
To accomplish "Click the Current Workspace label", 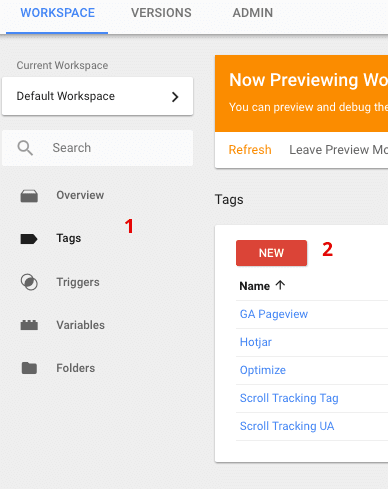I will (62, 65).
